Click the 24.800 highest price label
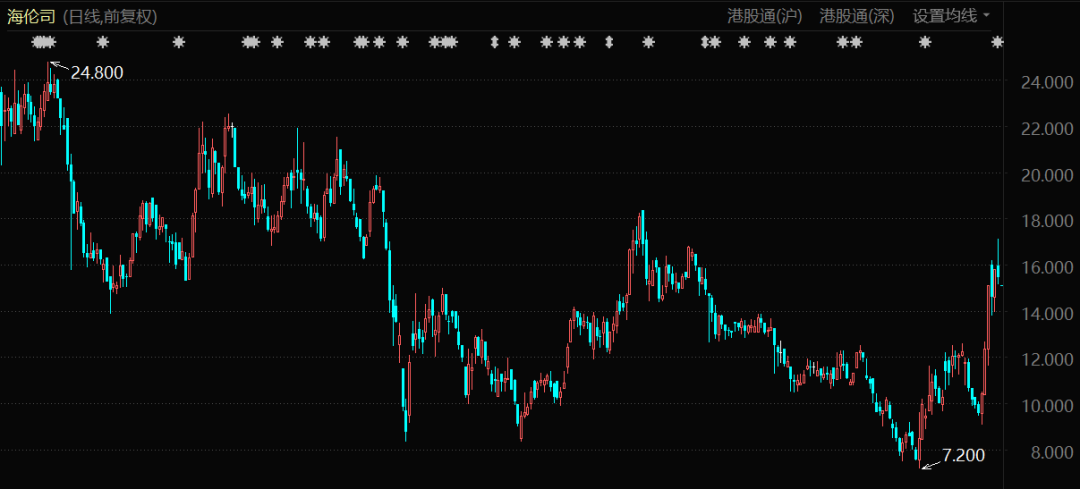 pyautogui.click(x=97, y=72)
